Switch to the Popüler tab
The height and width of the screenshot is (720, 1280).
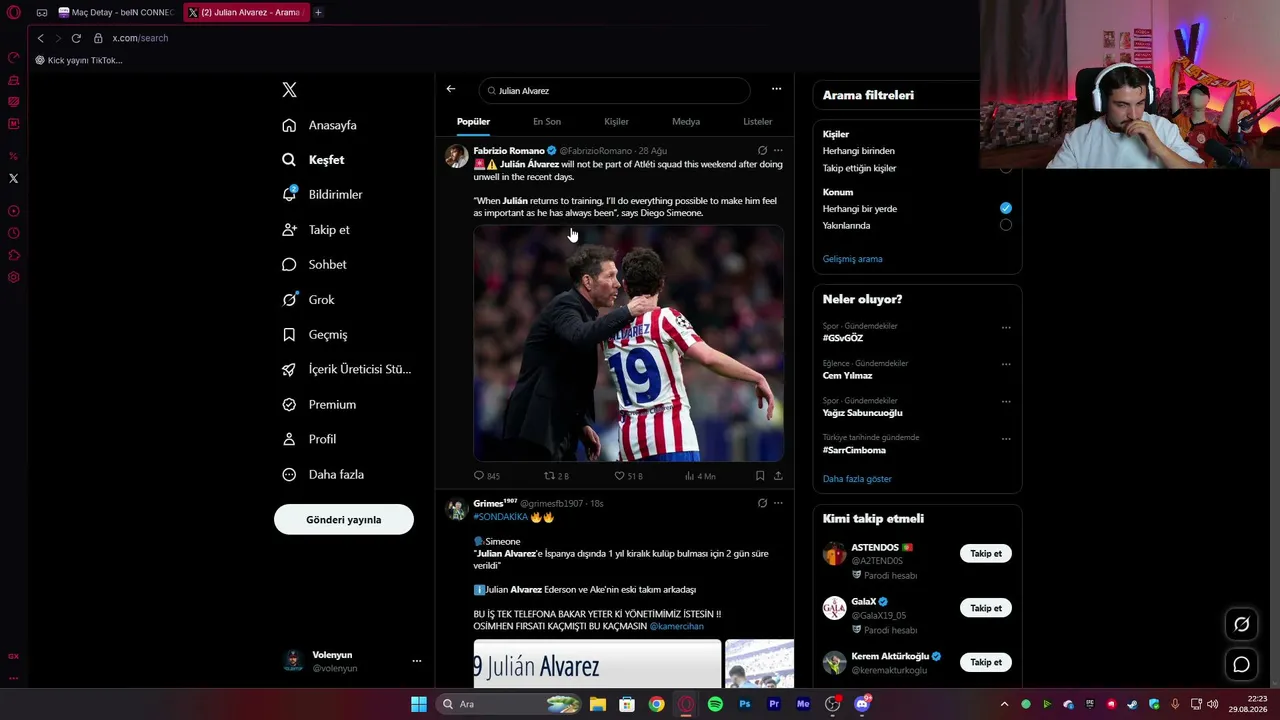pyautogui.click(x=473, y=122)
